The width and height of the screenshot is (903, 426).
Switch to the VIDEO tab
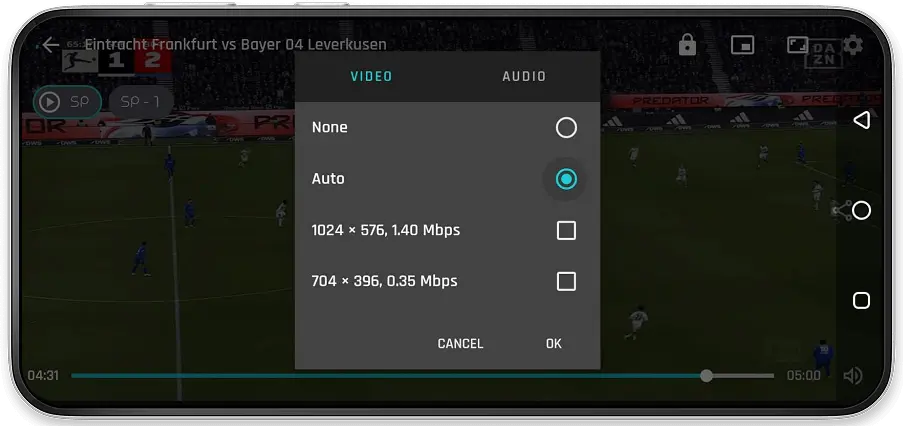pos(371,77)
